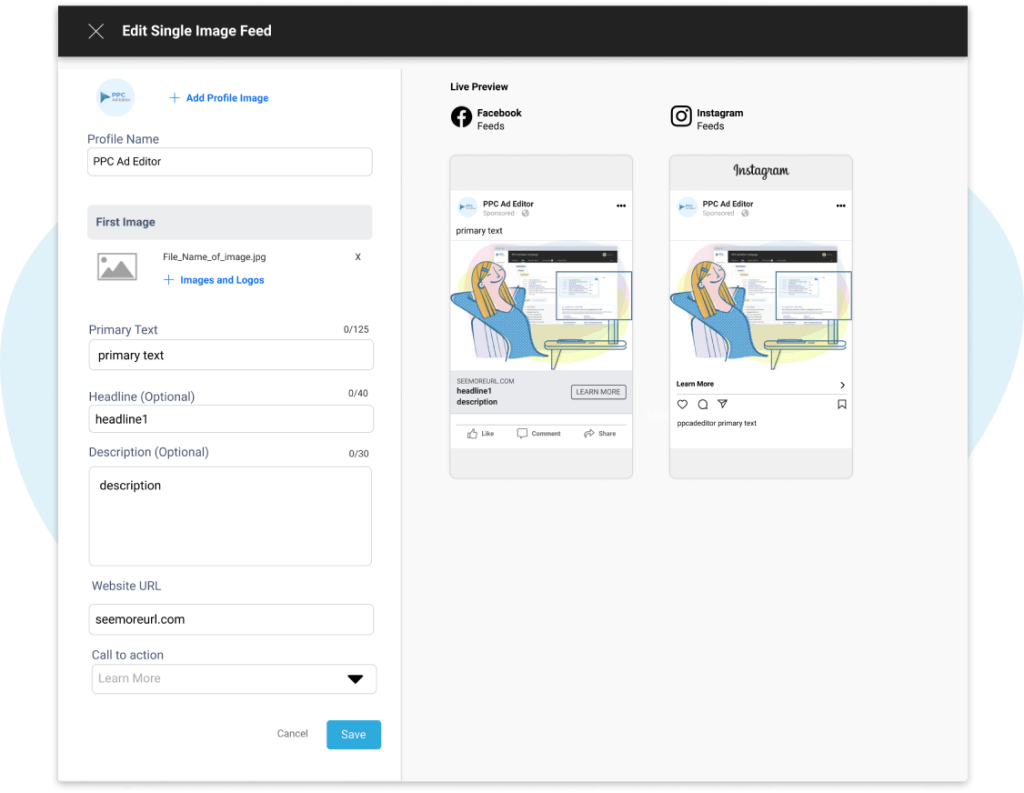This screenshot has width=1024, height=793.
Task: Click Learn More button in Facebook preview
Action: click(598, 392)
